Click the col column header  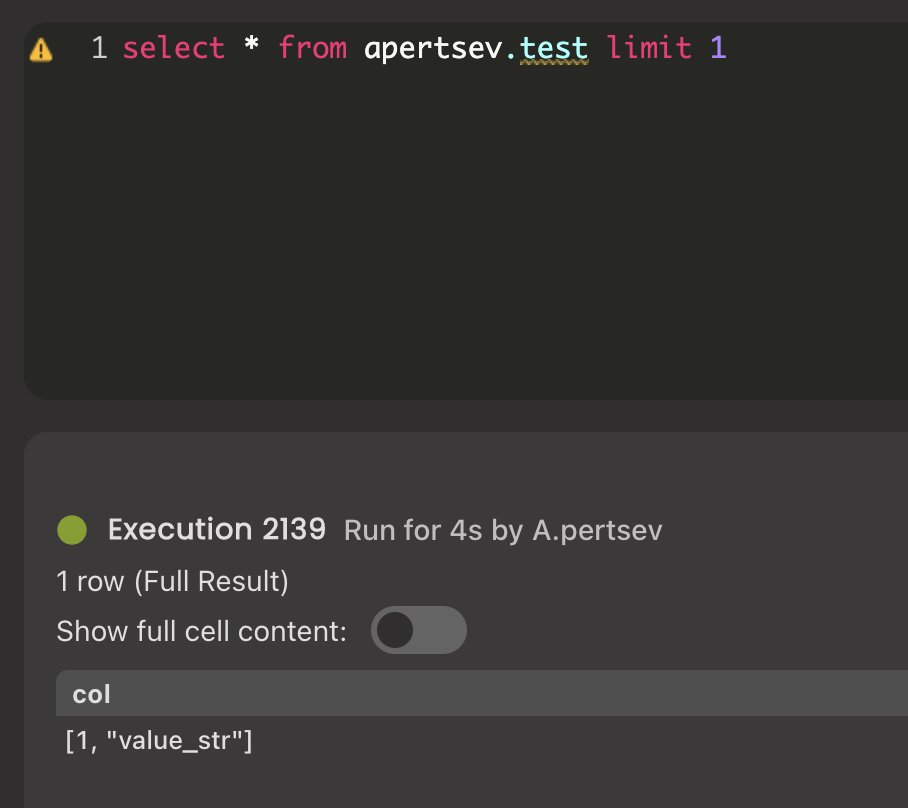click(91, 694)
